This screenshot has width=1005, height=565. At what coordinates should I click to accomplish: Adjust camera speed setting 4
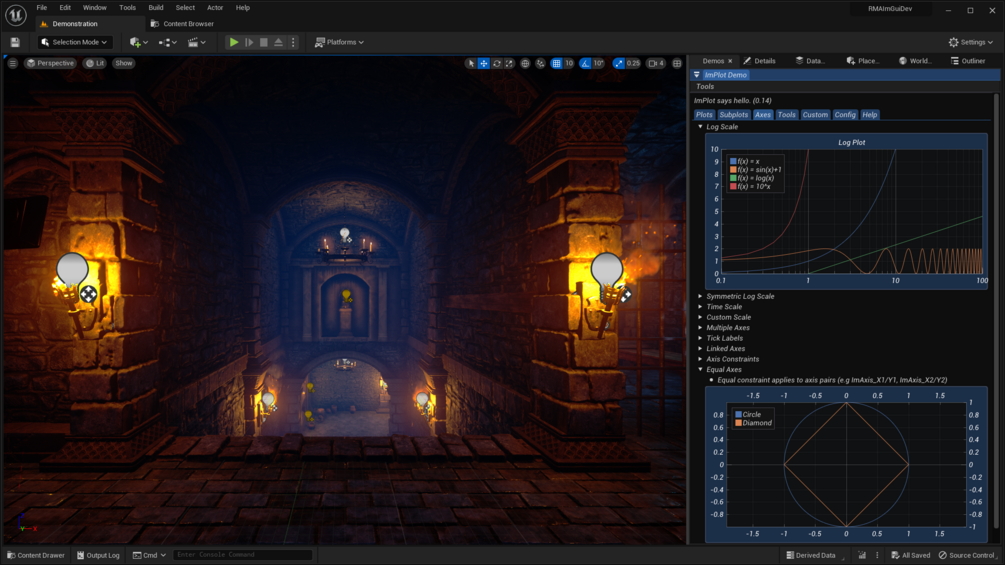coord(656,63)
